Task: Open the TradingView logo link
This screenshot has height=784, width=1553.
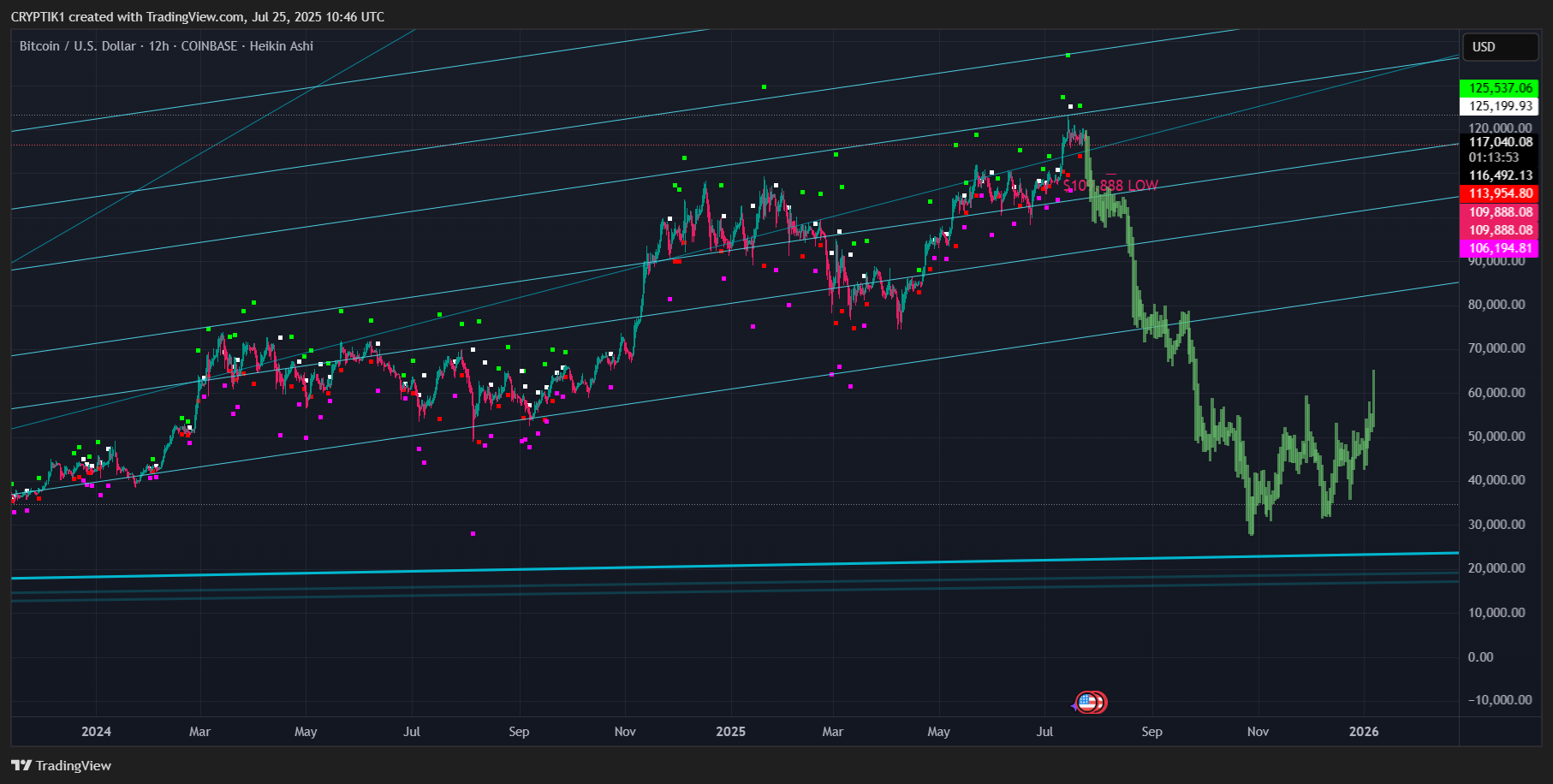Action: (x=62, y=765)
